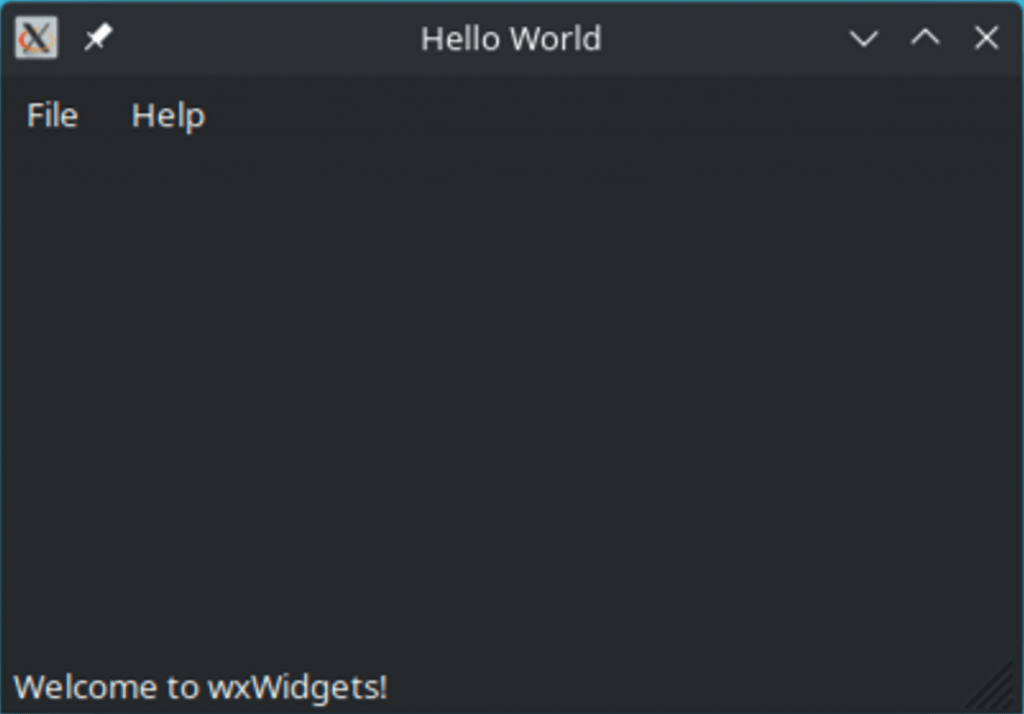Show window menu via wxWidgets logo
The width and height of the screenshot is (1024, 714).
coord(37,38)
